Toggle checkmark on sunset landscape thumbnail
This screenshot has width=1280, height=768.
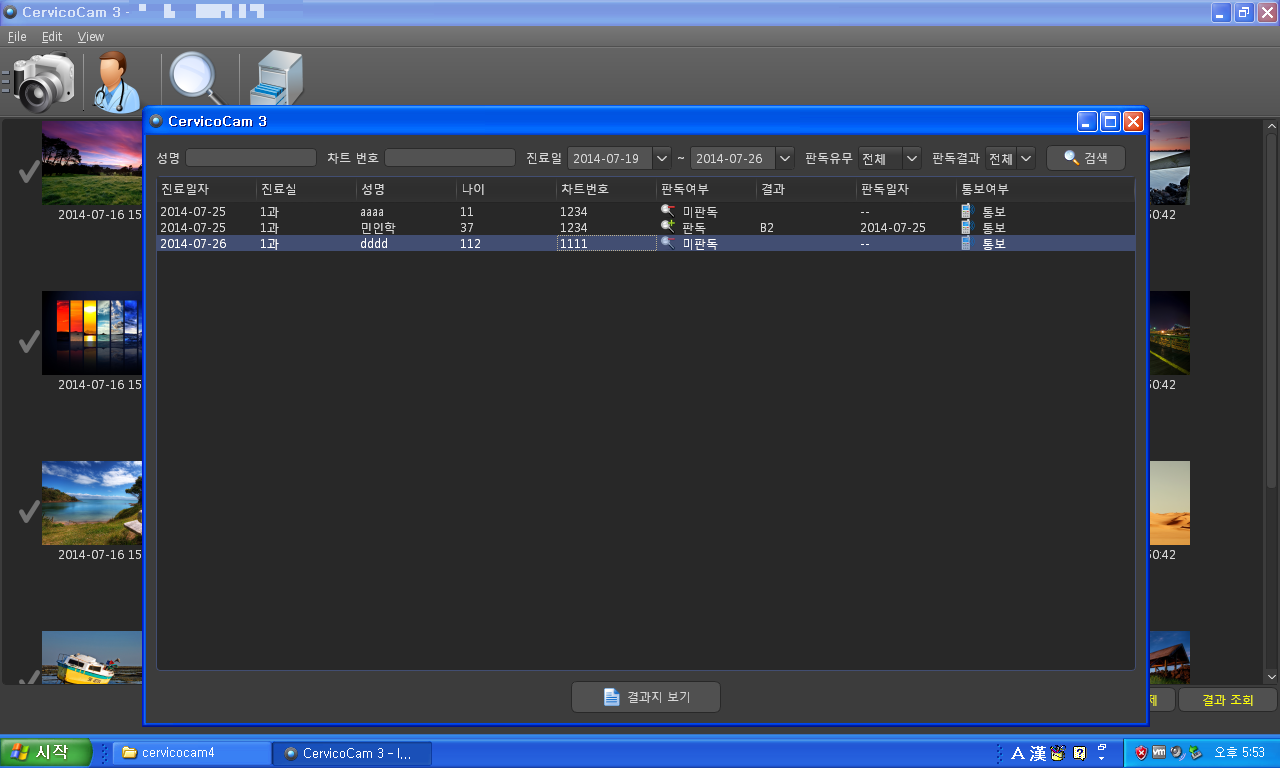click(x=29, y=172)
